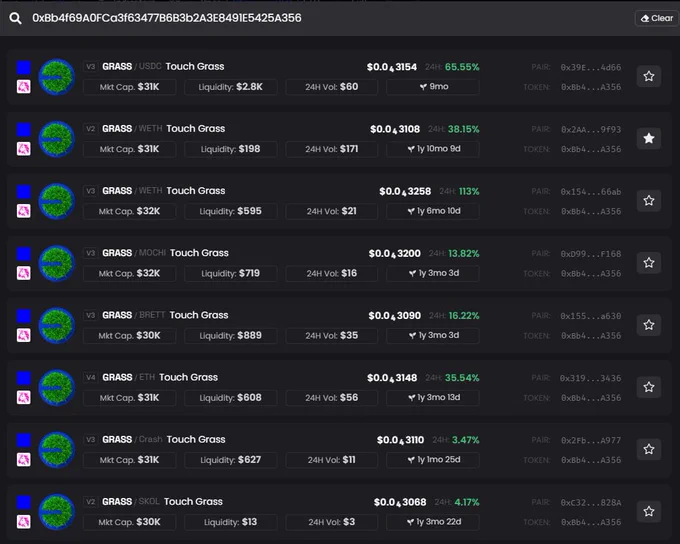The height and width of the screenshot is (544, 680).
Task: Click blue chain icon in GRASS/WETH V3 row
Action: (x=23, y=191)
